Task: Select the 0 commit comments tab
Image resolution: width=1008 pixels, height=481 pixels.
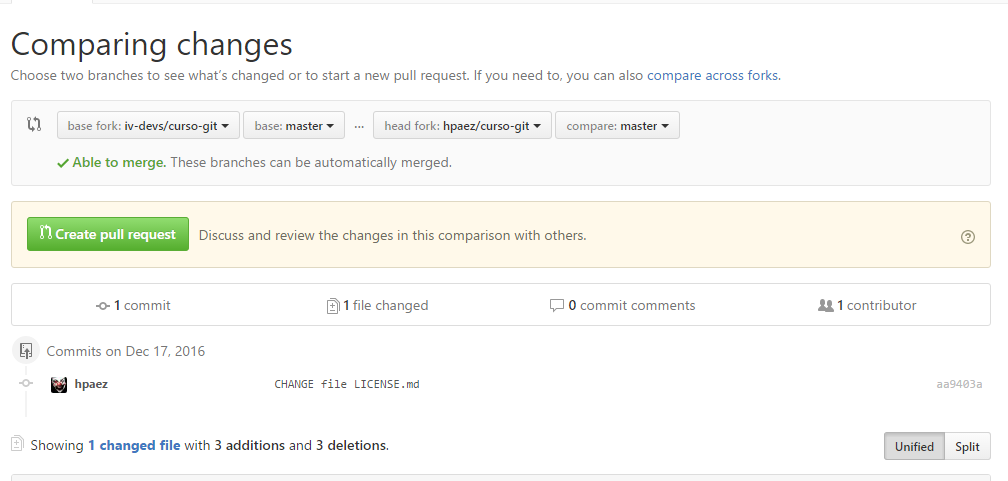Action: click(623, 305)
